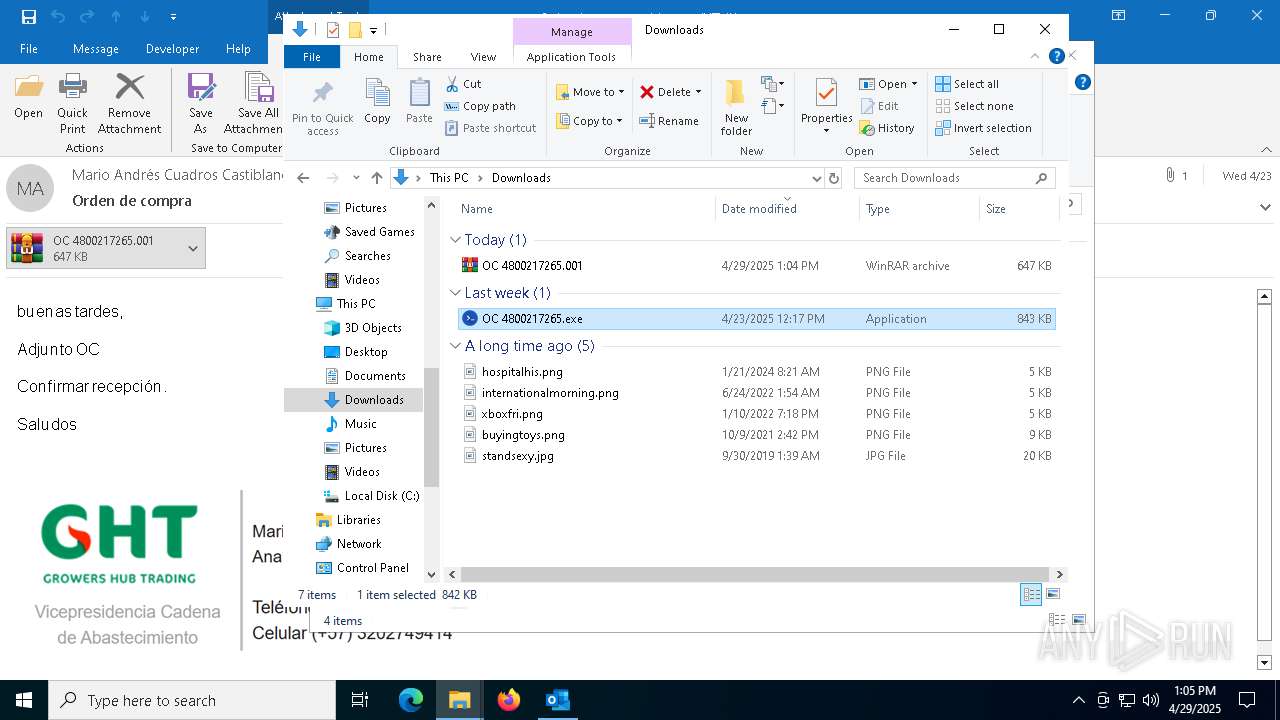Open the Explorer File menu

(312, 57)
